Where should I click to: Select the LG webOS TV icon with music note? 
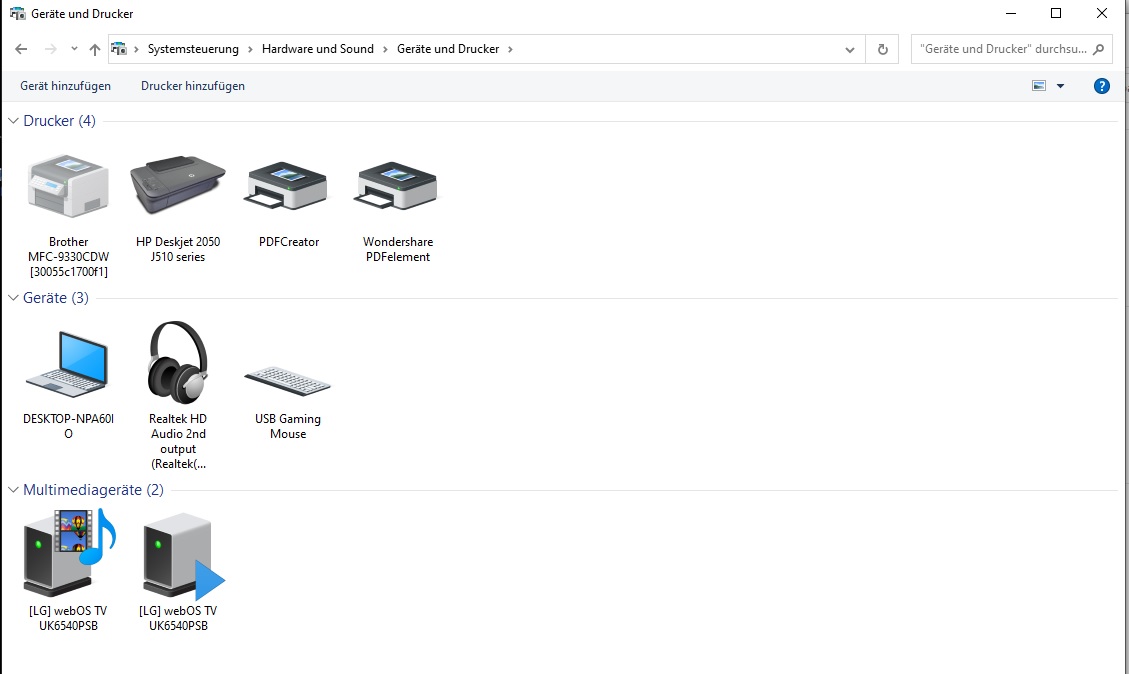coord(69,552)
